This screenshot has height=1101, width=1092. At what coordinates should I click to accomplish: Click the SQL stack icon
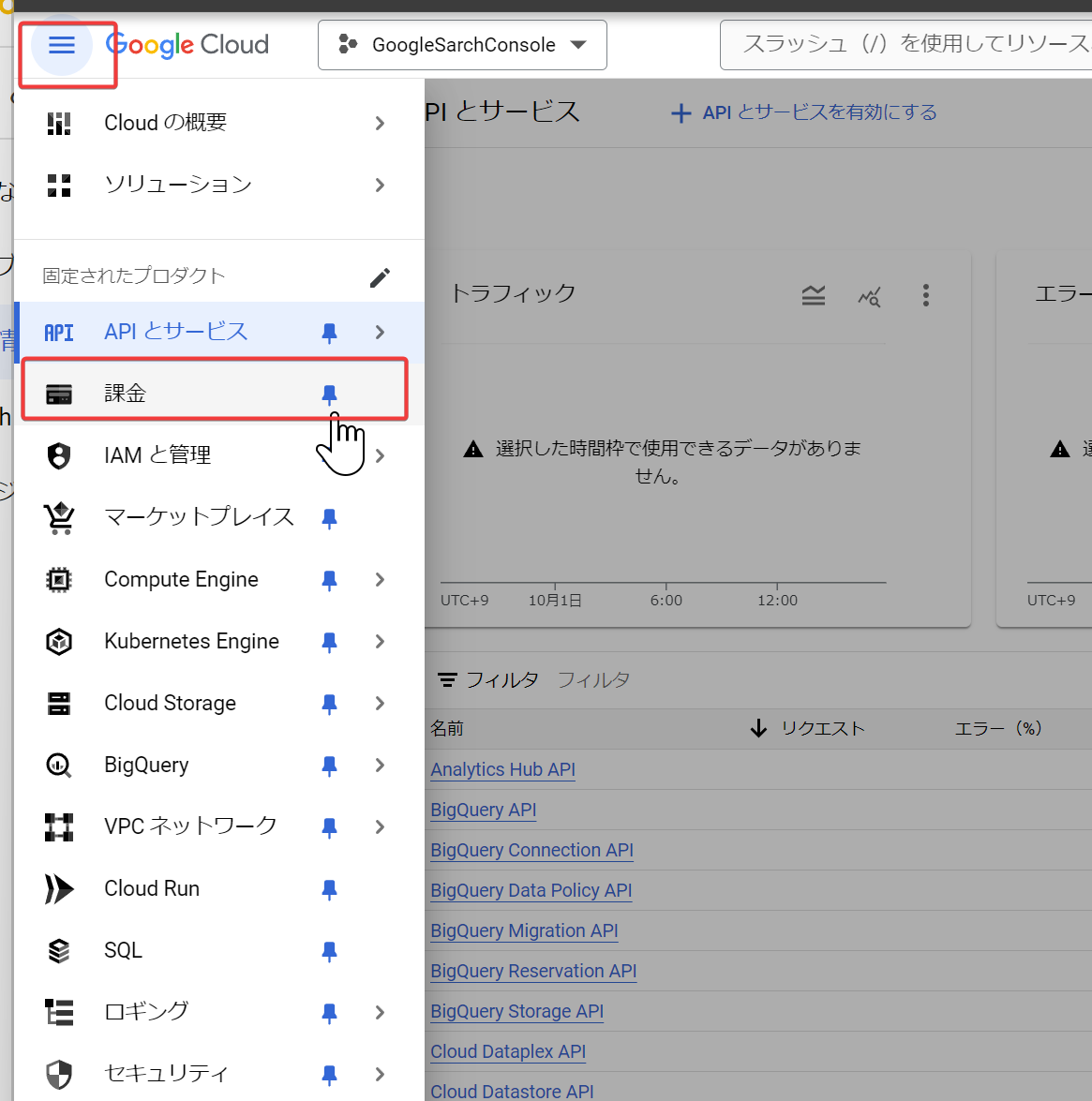point(59,951)
